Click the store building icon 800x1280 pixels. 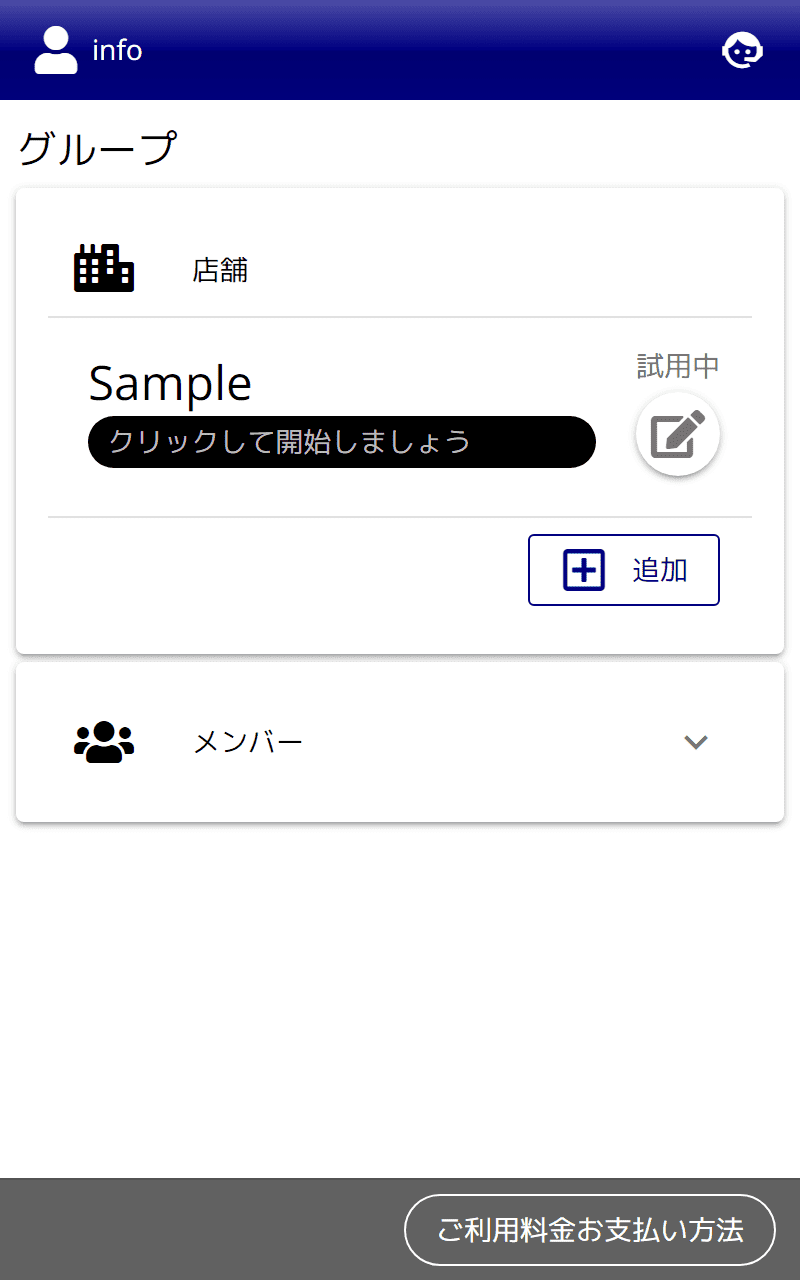104,268
